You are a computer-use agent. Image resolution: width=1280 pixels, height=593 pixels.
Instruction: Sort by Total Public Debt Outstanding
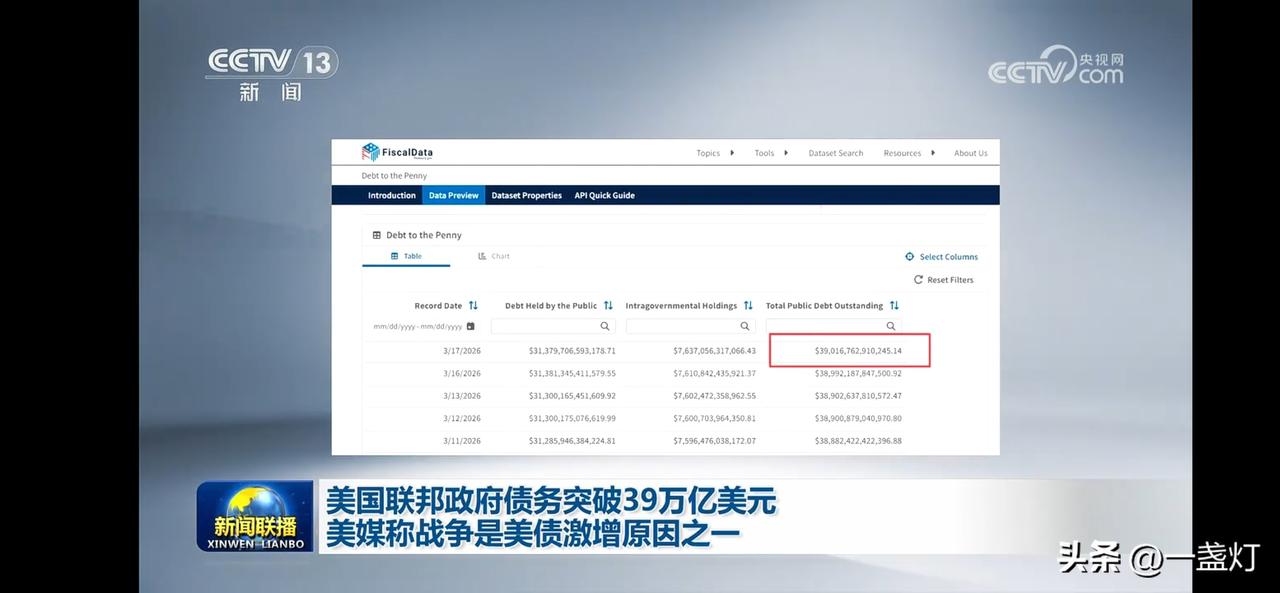pos(894,306)
